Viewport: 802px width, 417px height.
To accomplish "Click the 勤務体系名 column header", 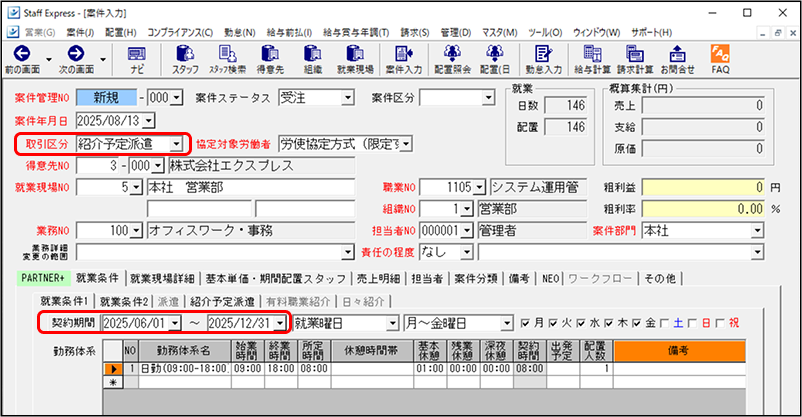I will (184, 350).
